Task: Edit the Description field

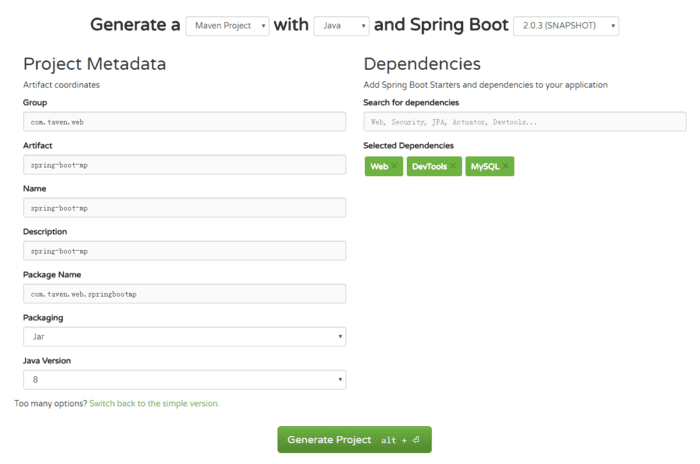Action: [x=184, y=251]
